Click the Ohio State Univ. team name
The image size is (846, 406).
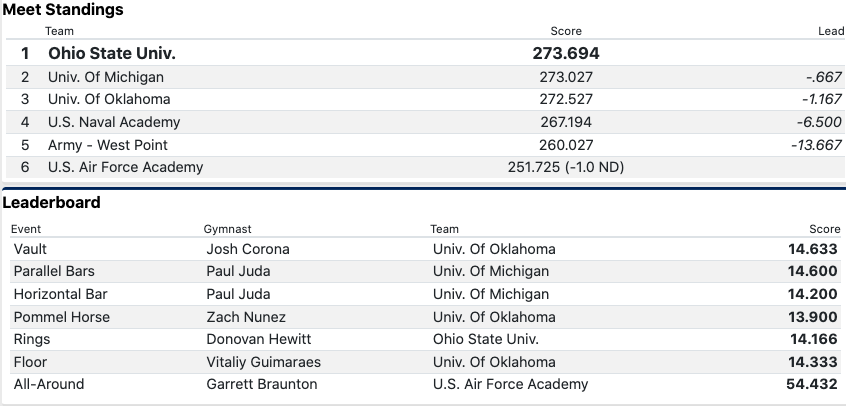[118, 53]
